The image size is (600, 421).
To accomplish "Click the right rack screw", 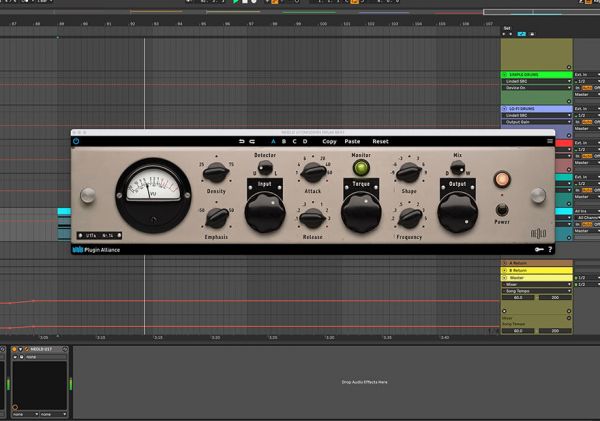I will click(x=538, y=196).
